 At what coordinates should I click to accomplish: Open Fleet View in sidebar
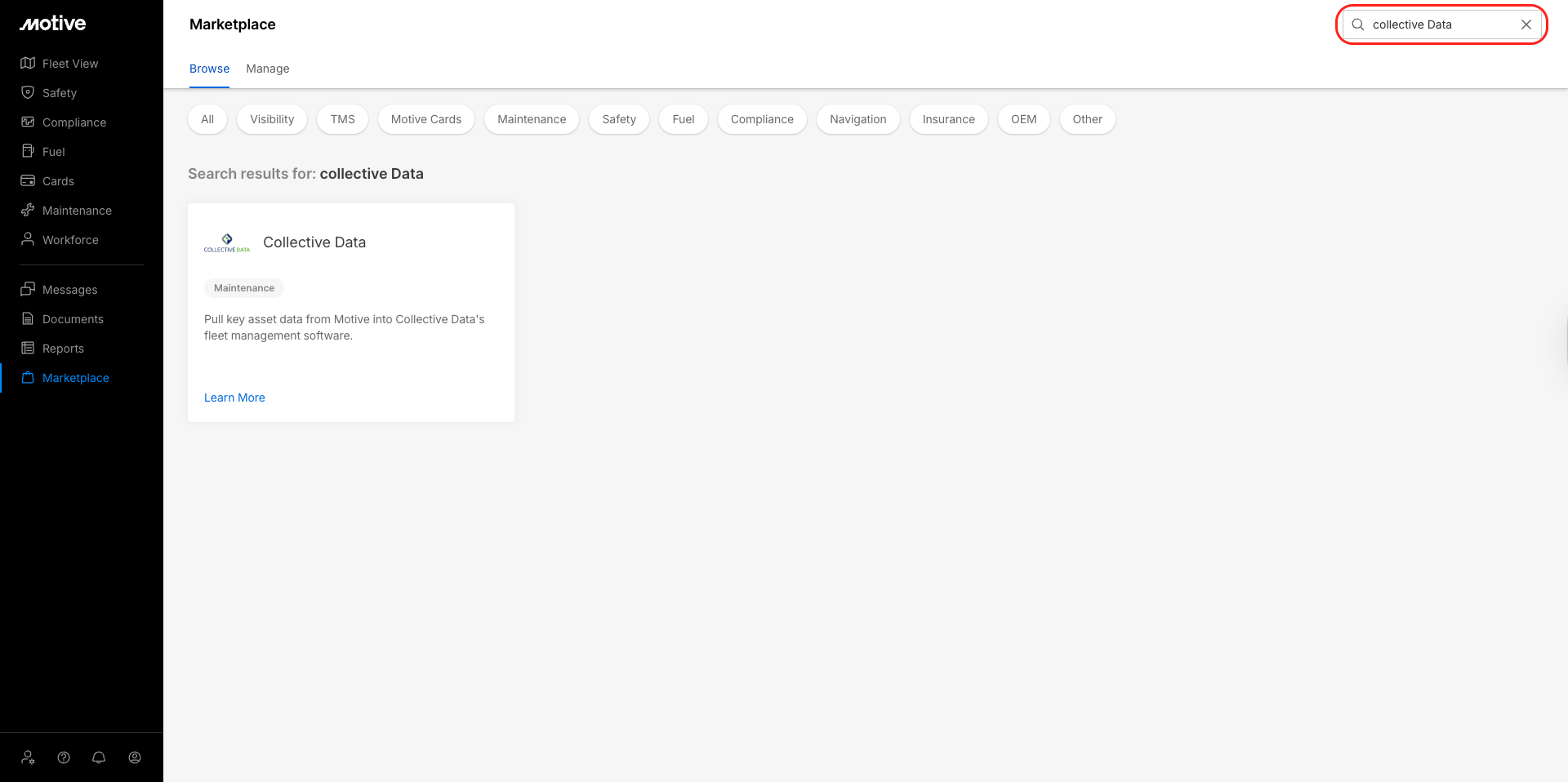pos(70,64)
